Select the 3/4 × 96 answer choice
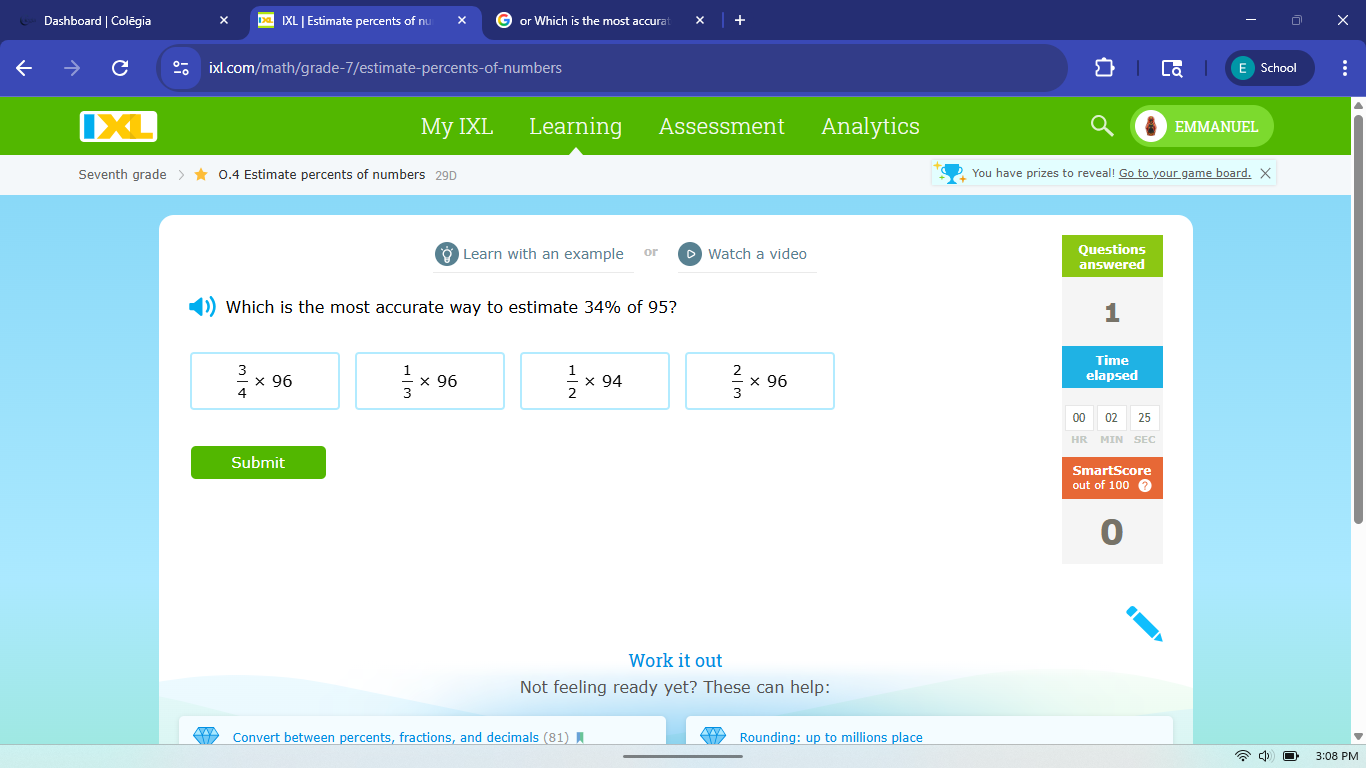The height and width of the screenshot is (768, 1366). 264,381
